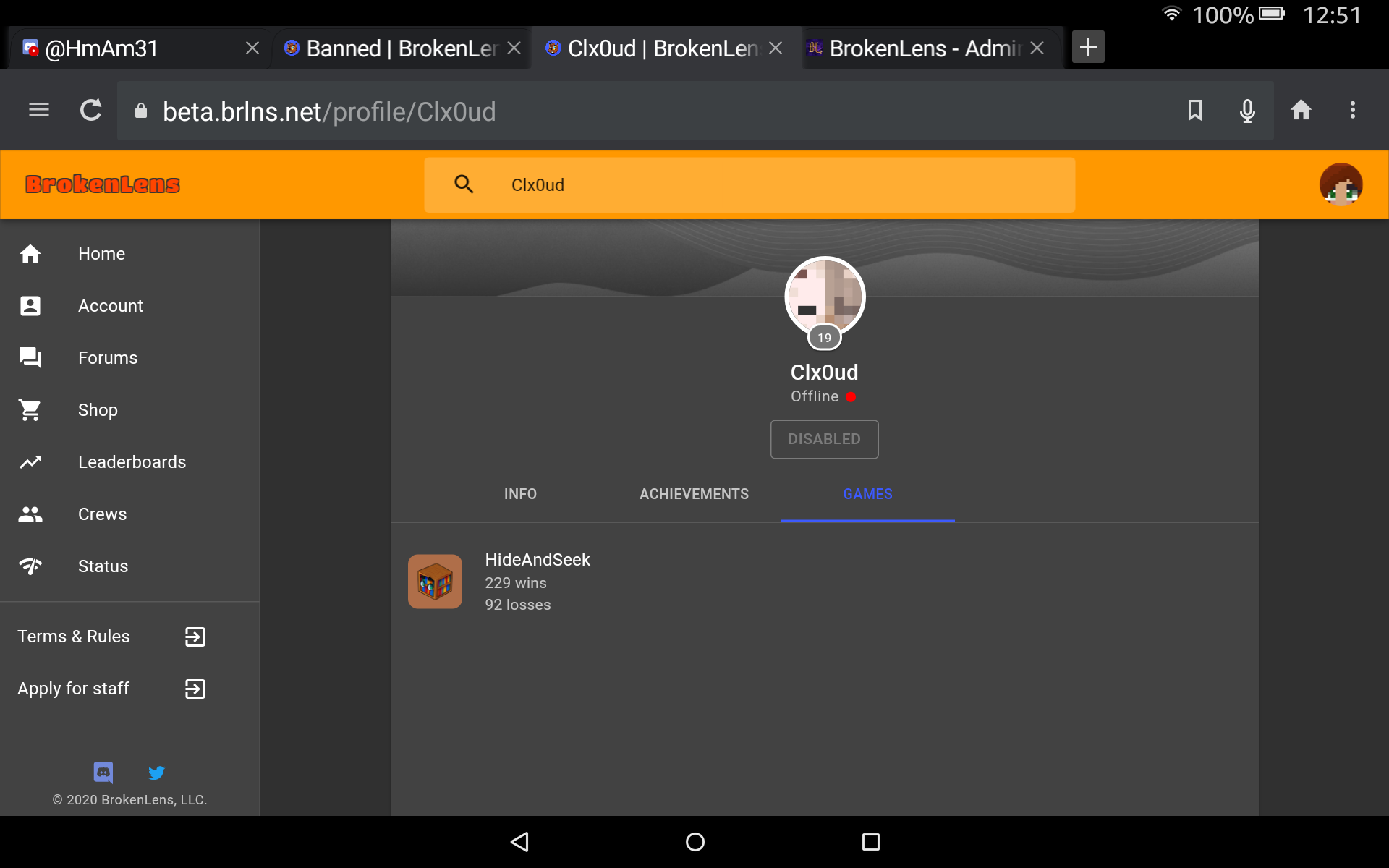Tap the Android recent apps square

pyautogui.click(x=871, y=842)
